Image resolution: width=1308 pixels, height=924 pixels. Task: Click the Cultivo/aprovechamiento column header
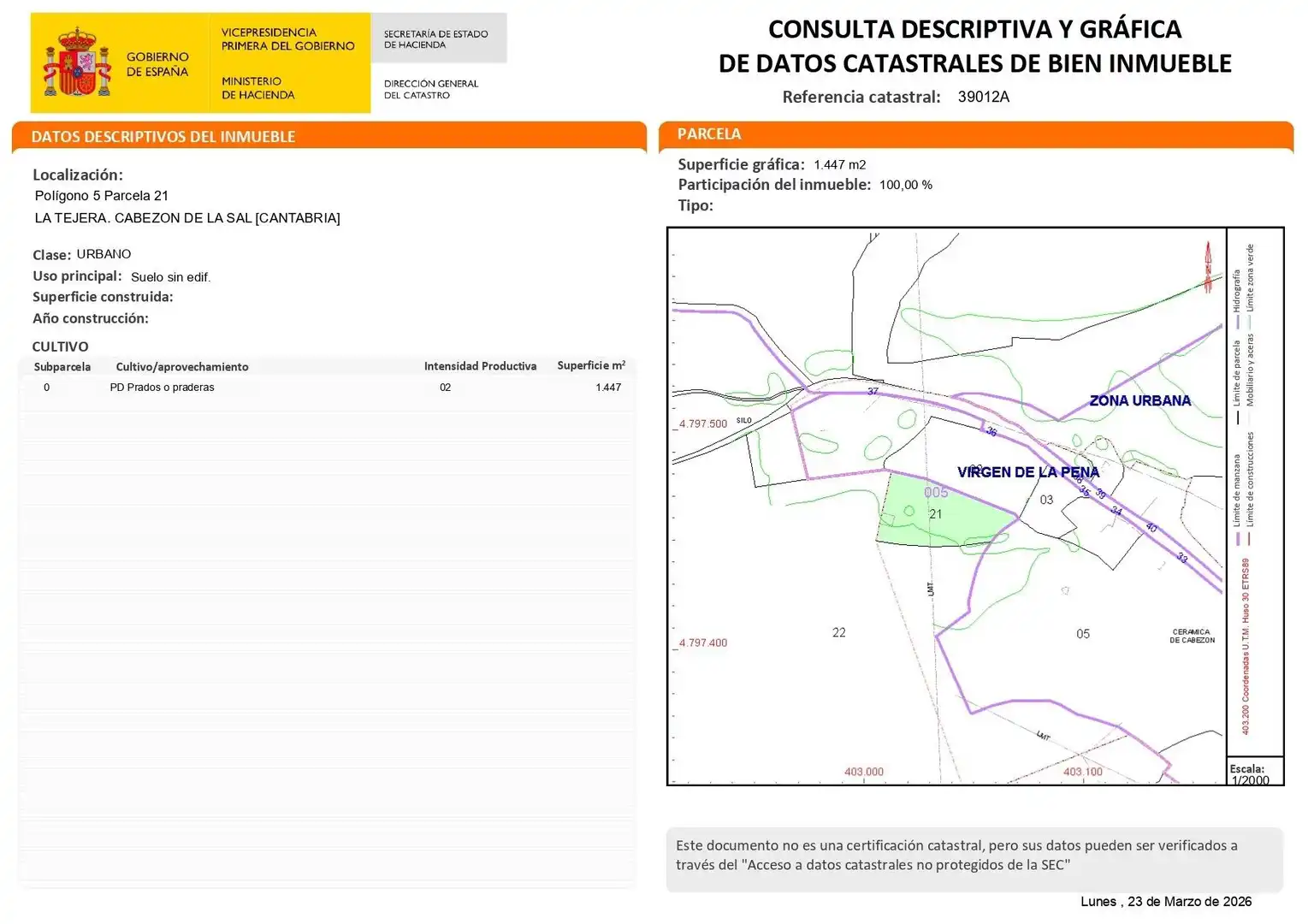tap(182, 367)
